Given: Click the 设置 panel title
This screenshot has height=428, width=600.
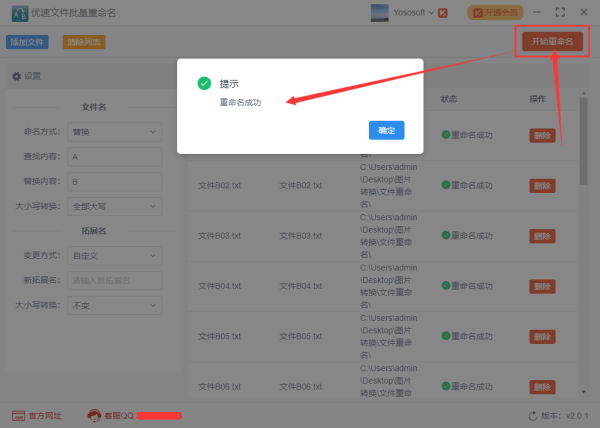Looking at the screenshot, I should (x=33, y=76).
